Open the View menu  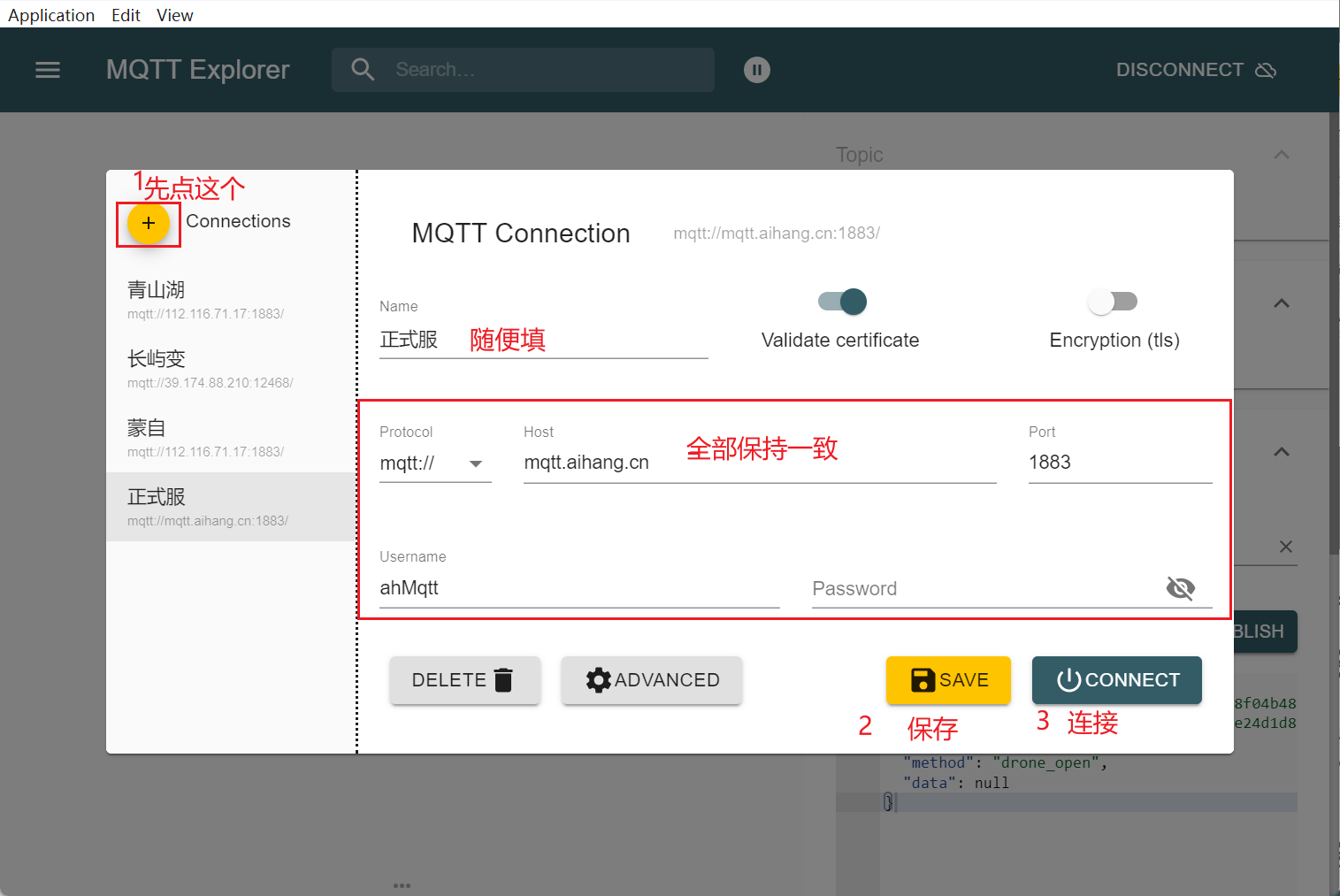point(174,15)
